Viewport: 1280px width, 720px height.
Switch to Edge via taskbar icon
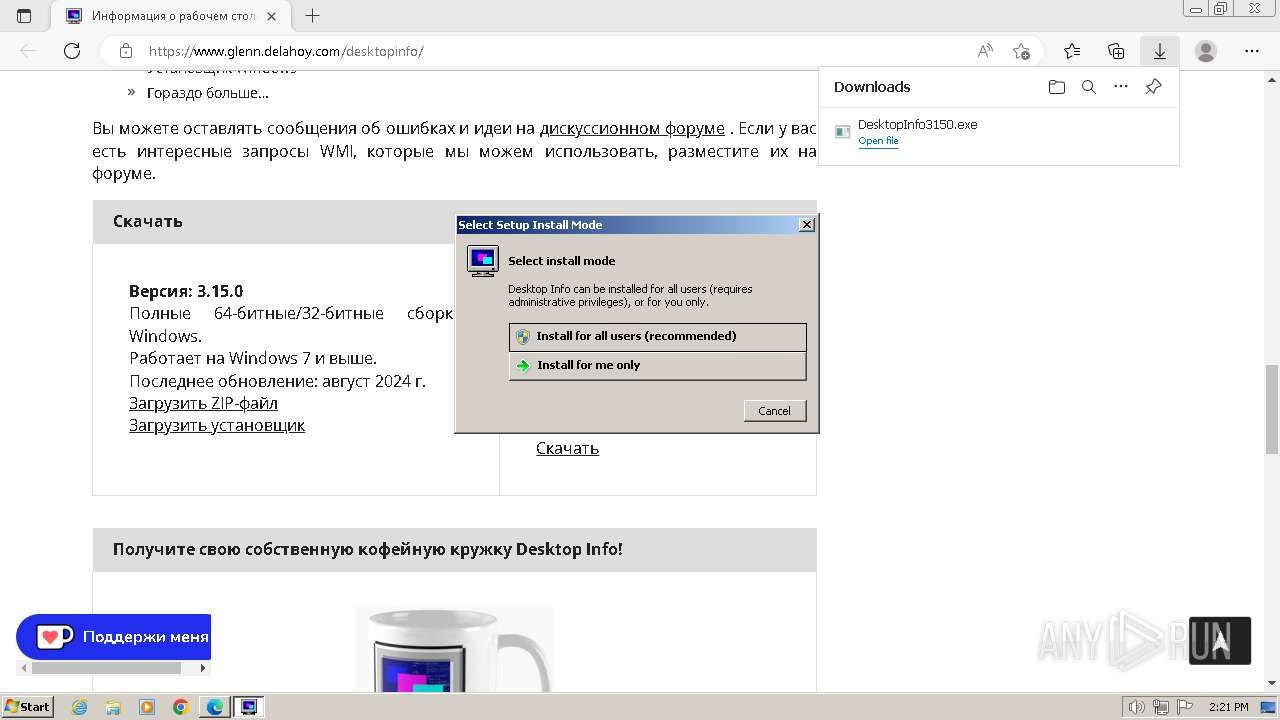click(215, 707)
